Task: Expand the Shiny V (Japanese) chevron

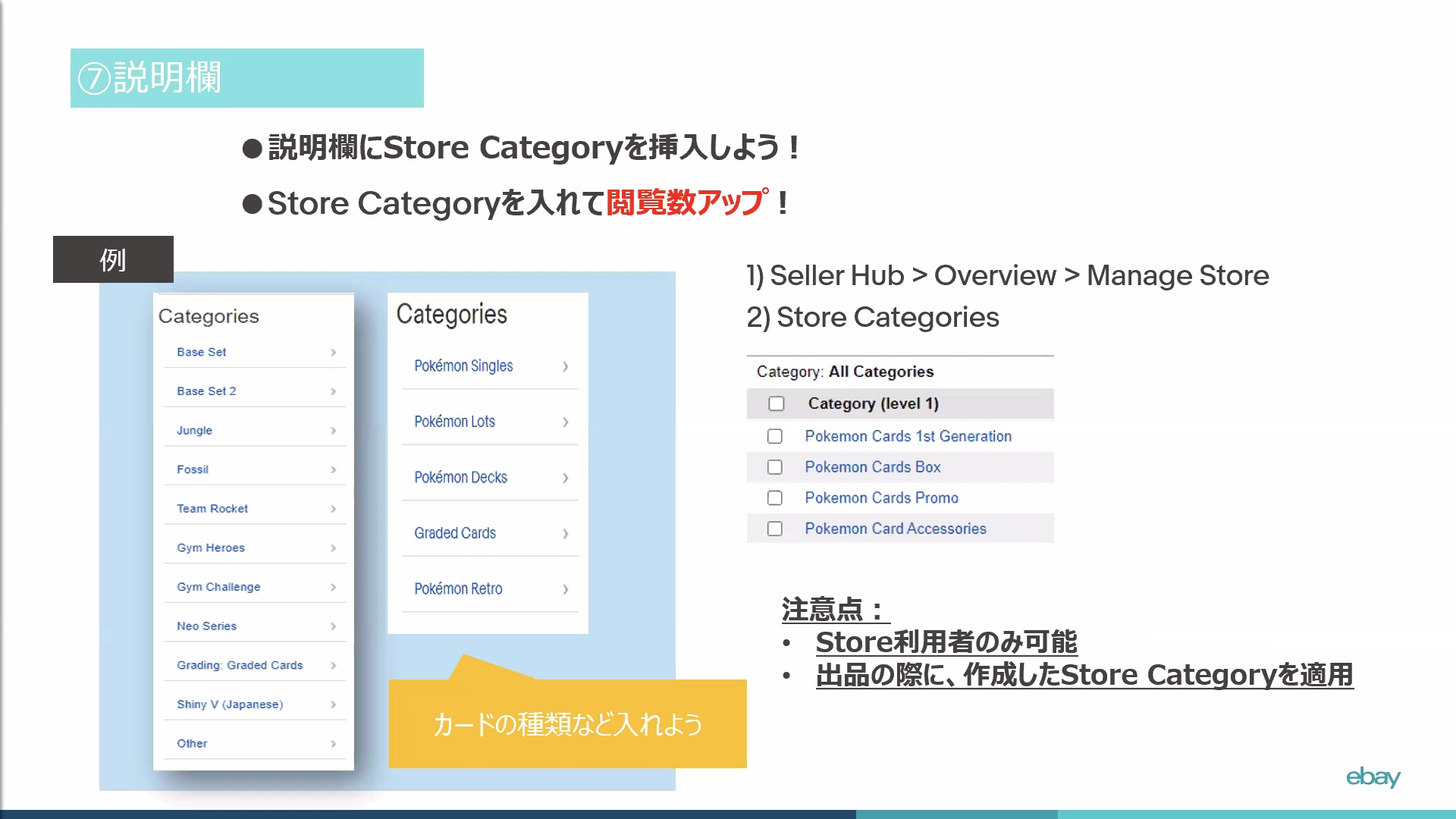Action: coord(333,704)
